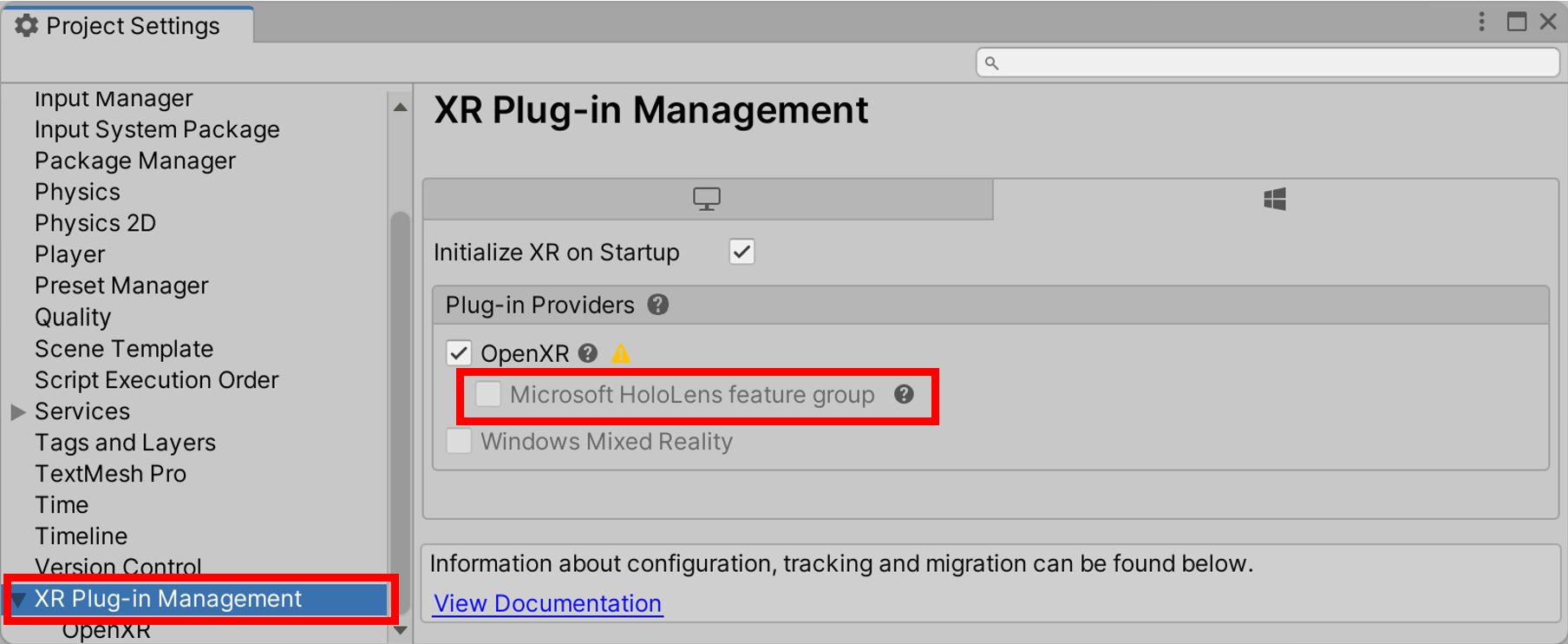
Task: Open Package Manager settings
Action: coord(135,161)
